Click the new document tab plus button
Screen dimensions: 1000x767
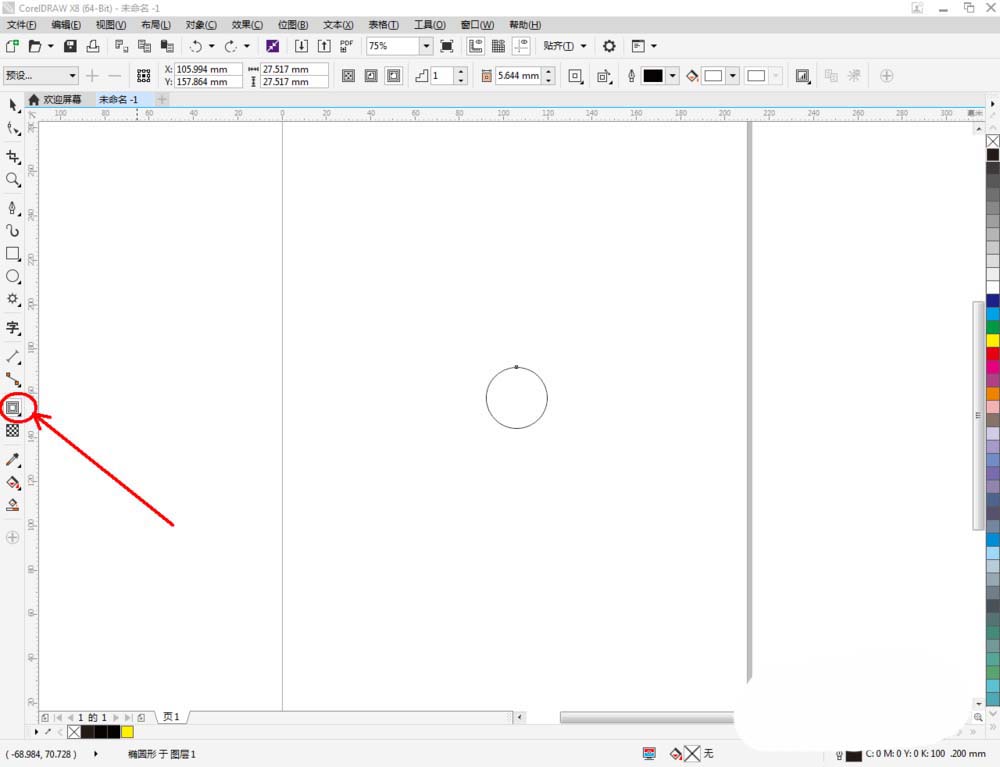(x=162, y=99)
